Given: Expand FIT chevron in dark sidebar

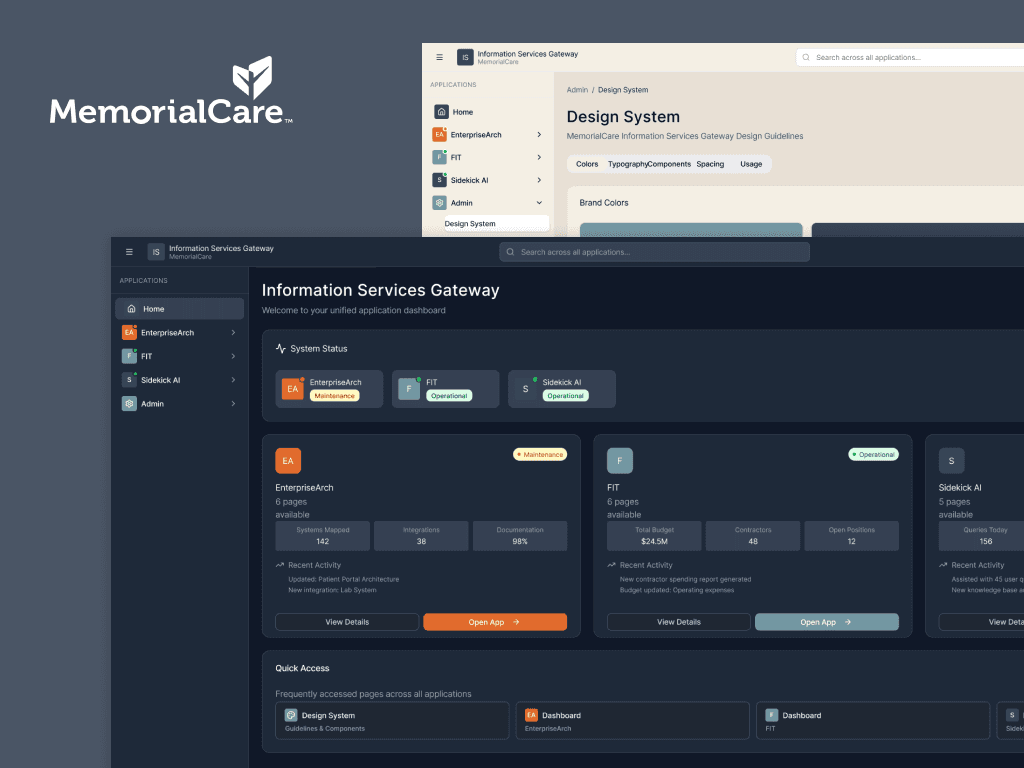Looking at the screenshot, I should 233,357.
